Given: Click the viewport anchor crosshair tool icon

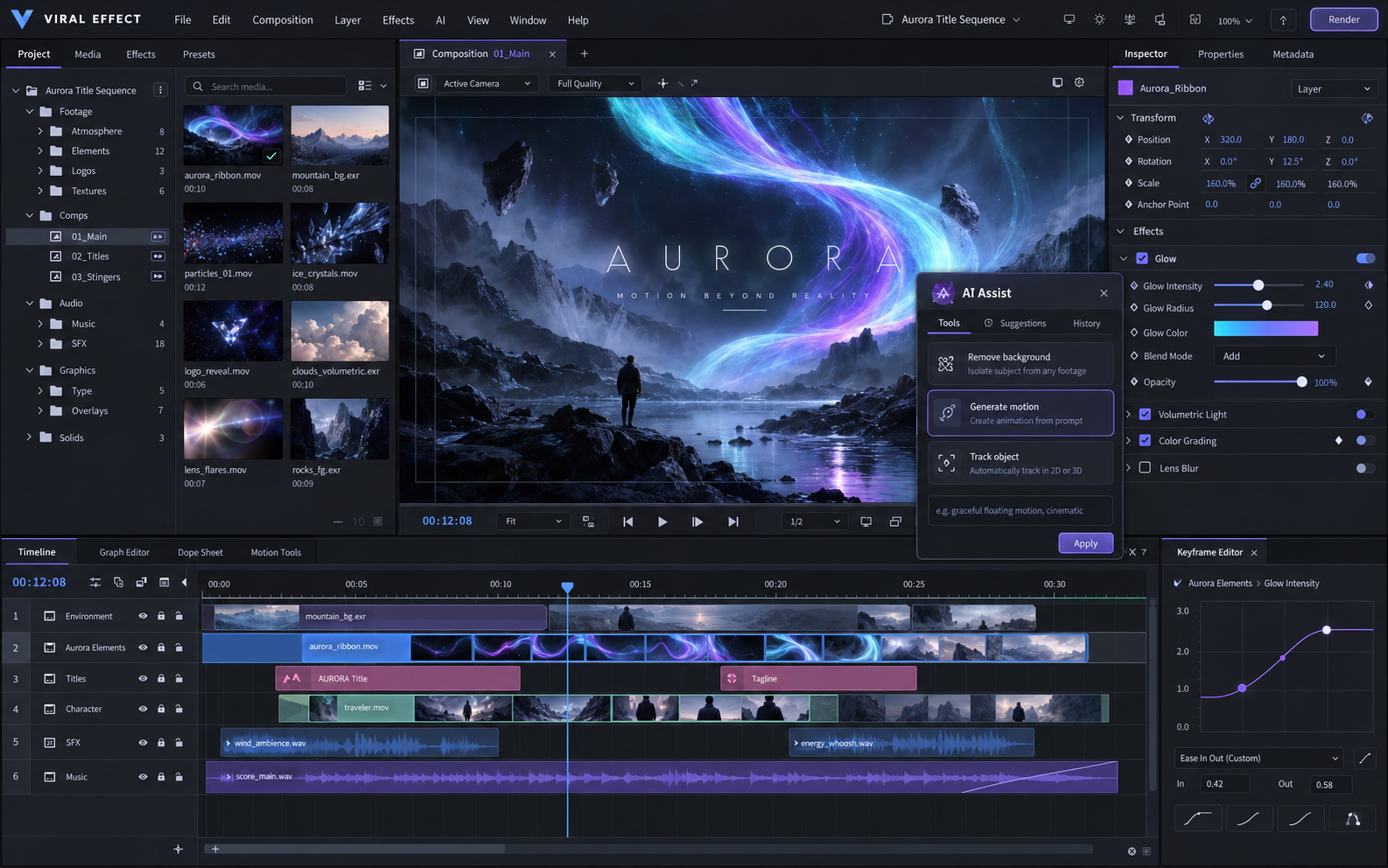Looking at the screenshot, I should [662, 83].
